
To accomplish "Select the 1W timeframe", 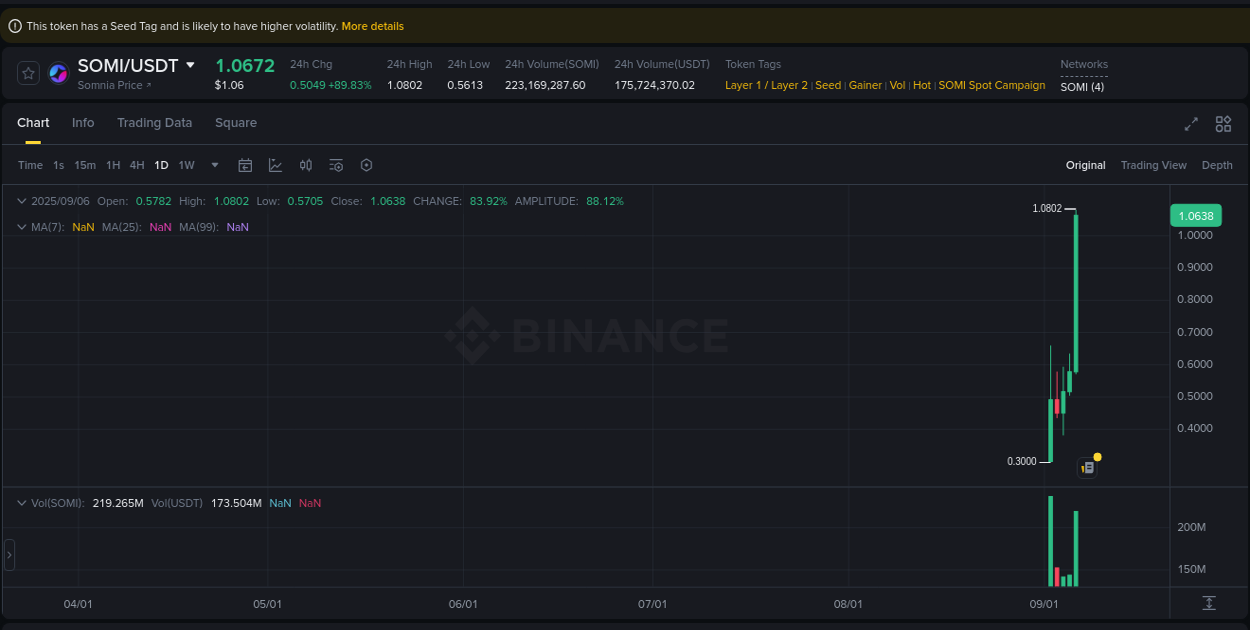I will [x=186, y=165].
